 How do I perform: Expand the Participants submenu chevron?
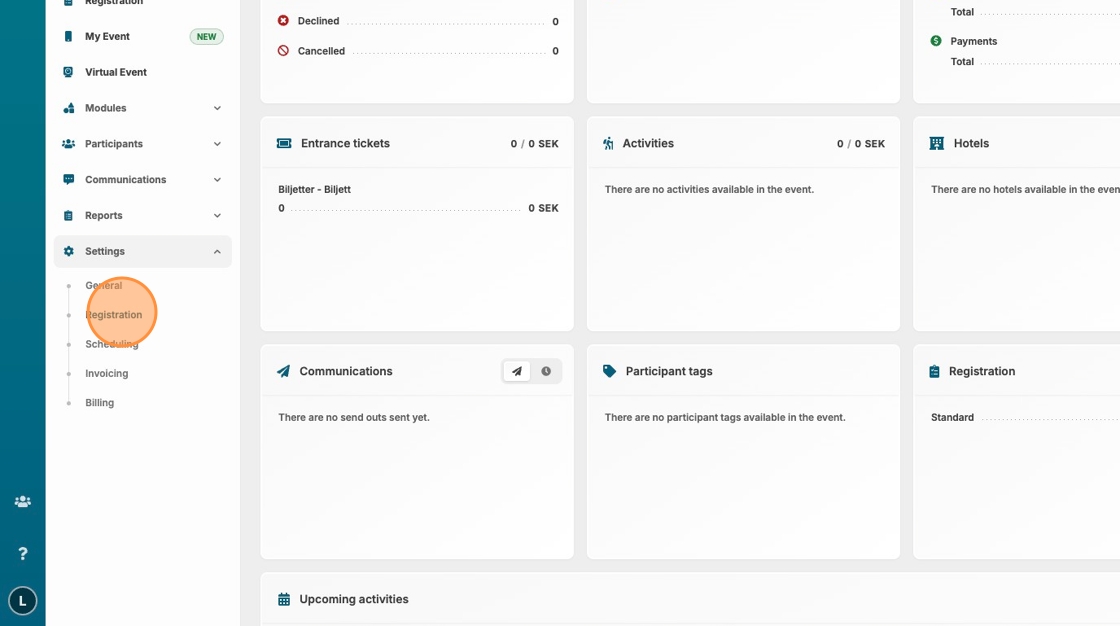(x=217, y=144)
